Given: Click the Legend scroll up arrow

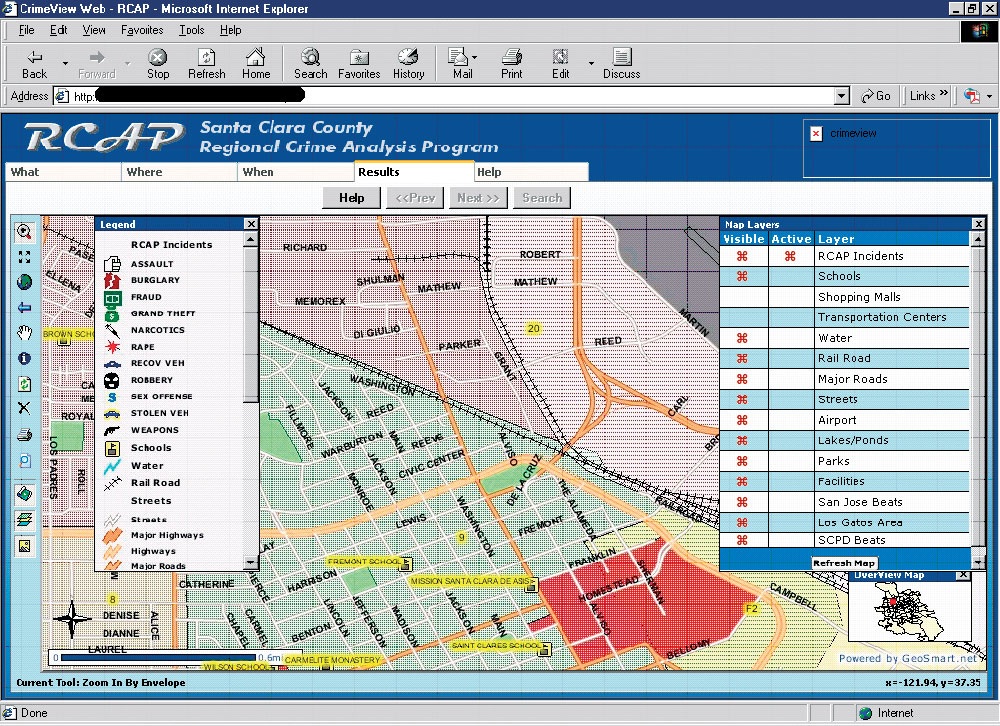Looking at the screenshot, I should pos(251,239).
